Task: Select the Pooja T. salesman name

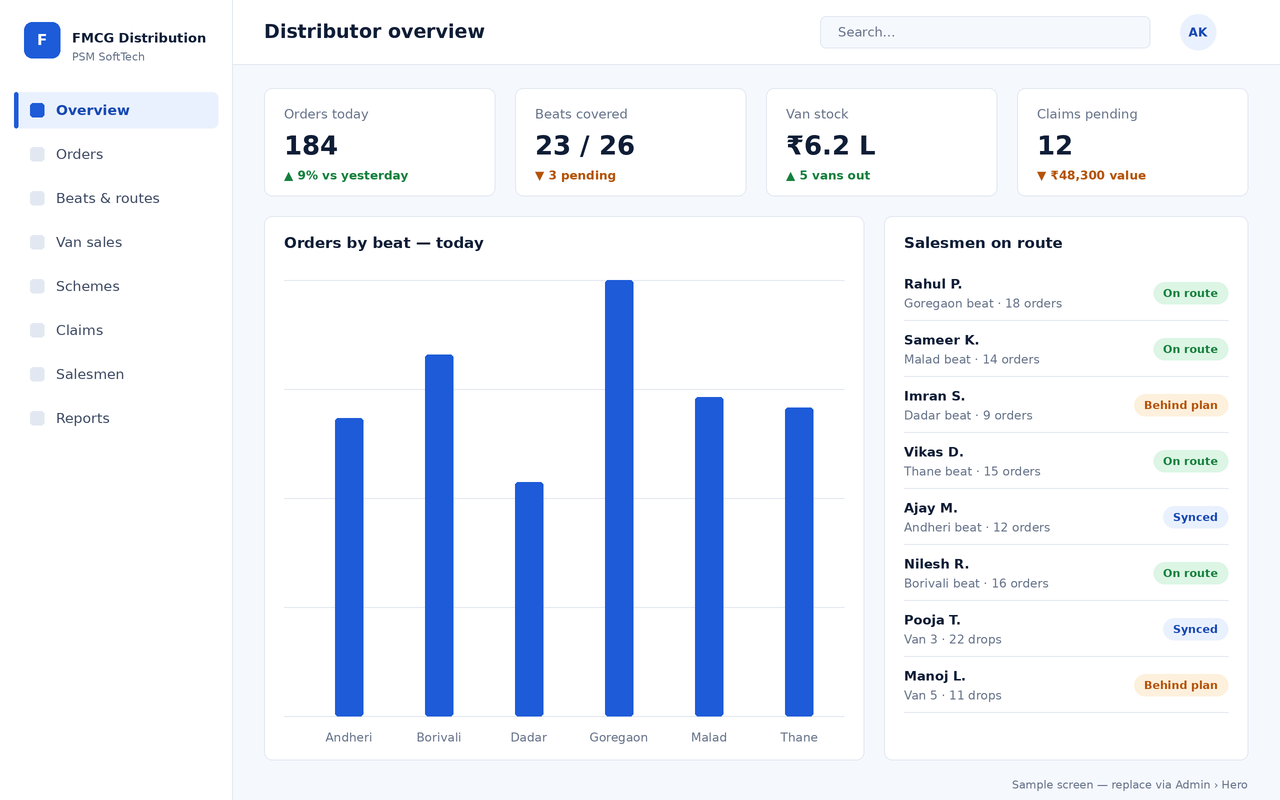Action: pos(932,620)
